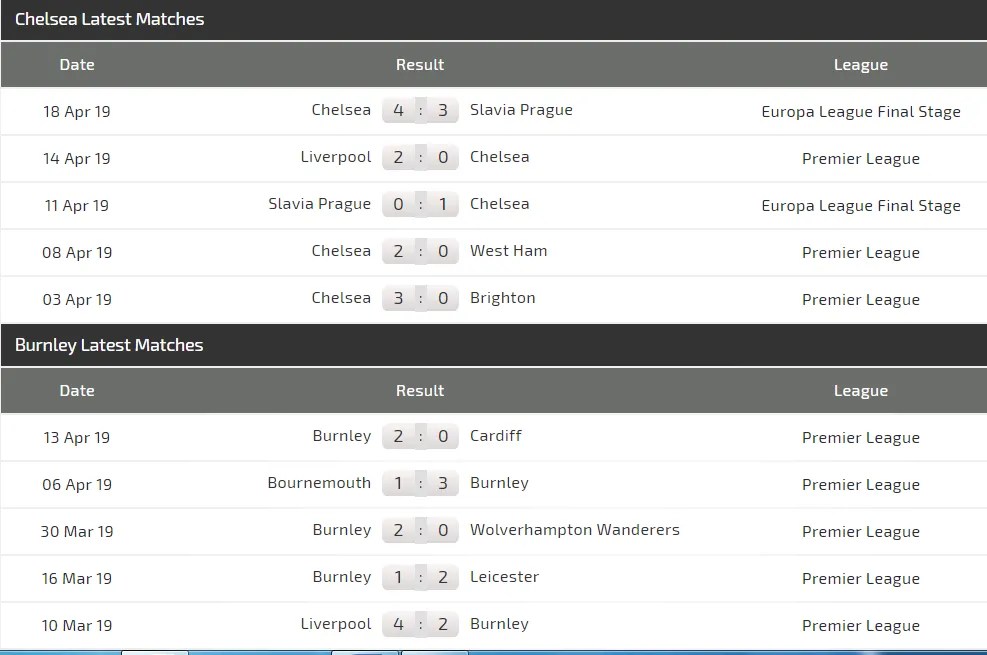Click Wolverhampton Wanderers team name

coord(574,530)
